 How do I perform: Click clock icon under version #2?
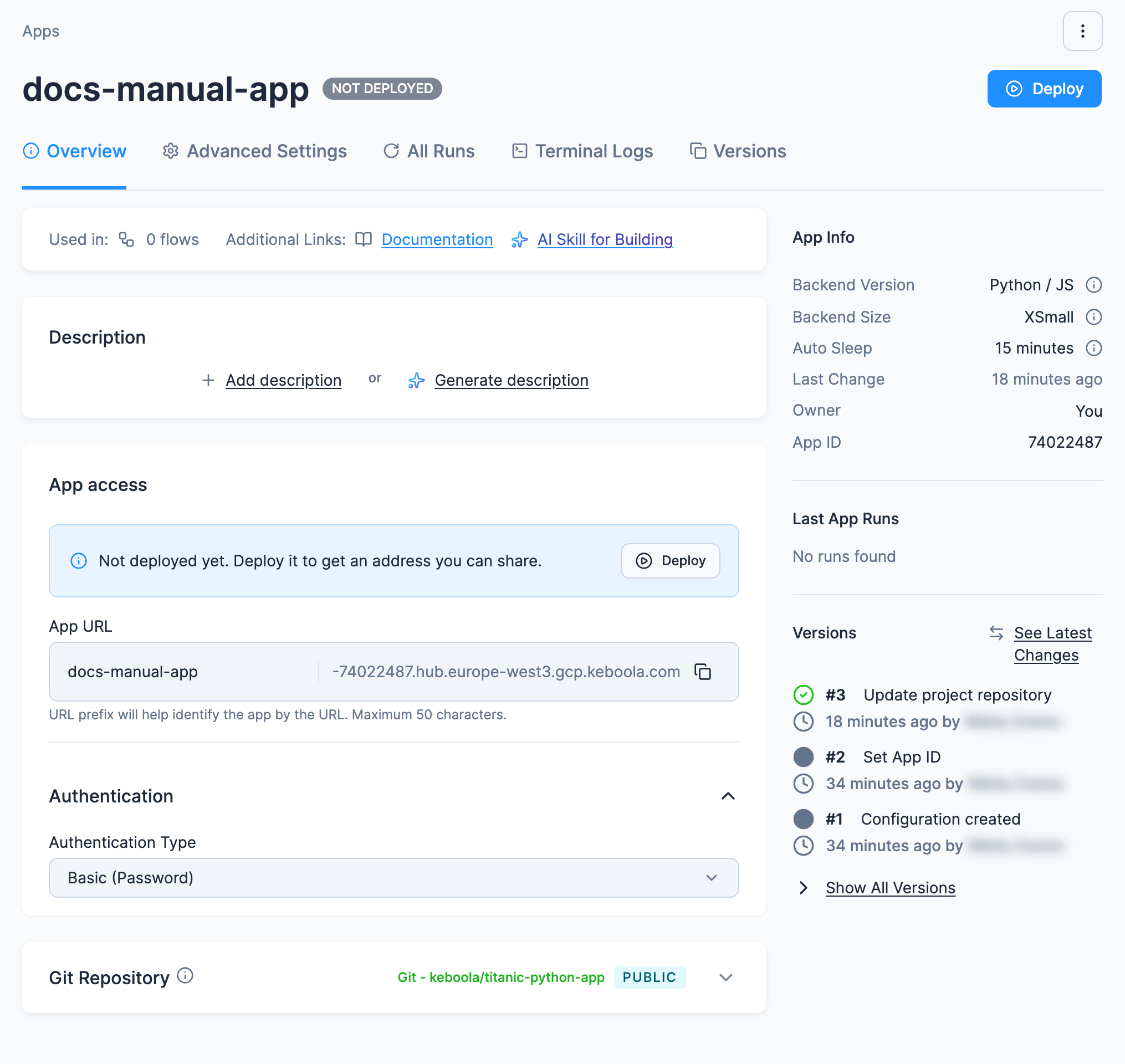point(803,784)
